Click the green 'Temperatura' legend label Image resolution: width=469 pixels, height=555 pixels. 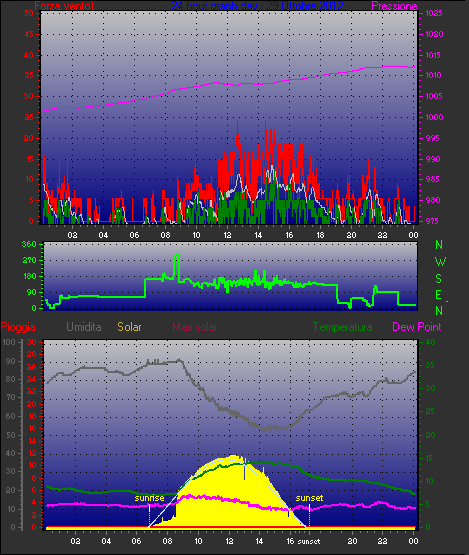tap(342, 327)
